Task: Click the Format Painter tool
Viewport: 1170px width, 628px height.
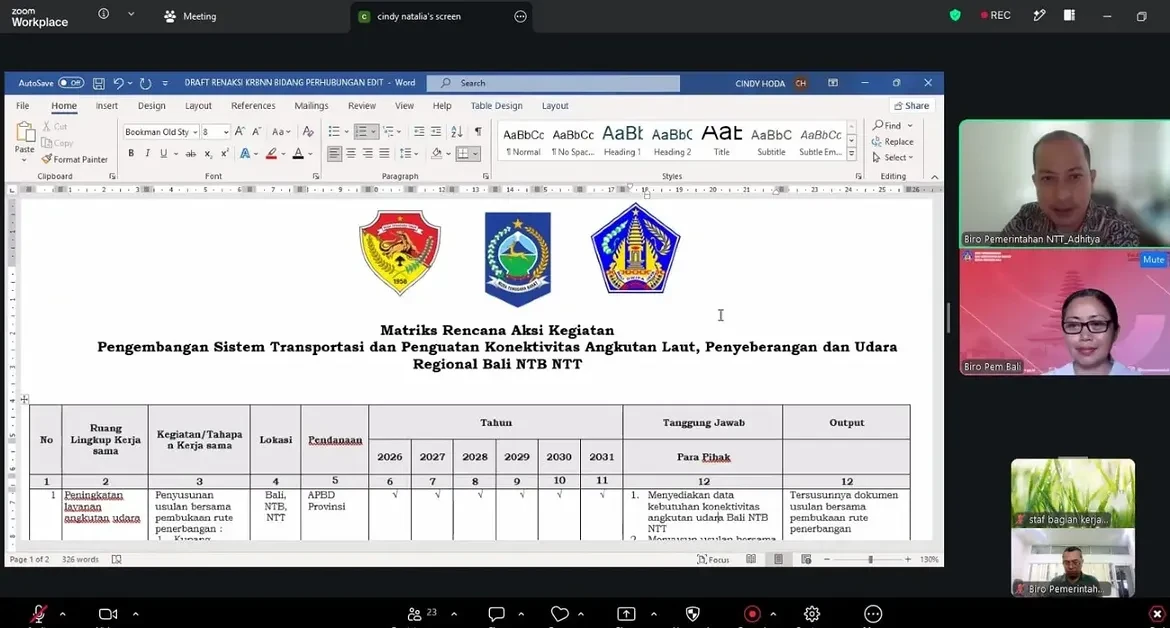Action: [75, 159]
